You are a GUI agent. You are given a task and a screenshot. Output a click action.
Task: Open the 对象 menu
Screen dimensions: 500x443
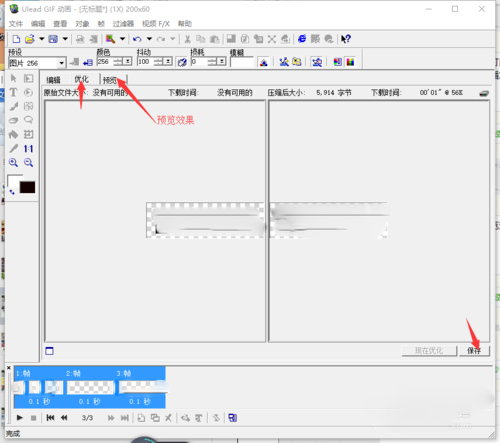82,24
